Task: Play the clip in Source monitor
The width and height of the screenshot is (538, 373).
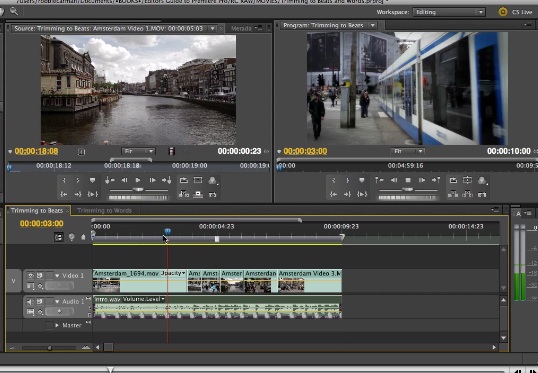Action: [138, 180]
